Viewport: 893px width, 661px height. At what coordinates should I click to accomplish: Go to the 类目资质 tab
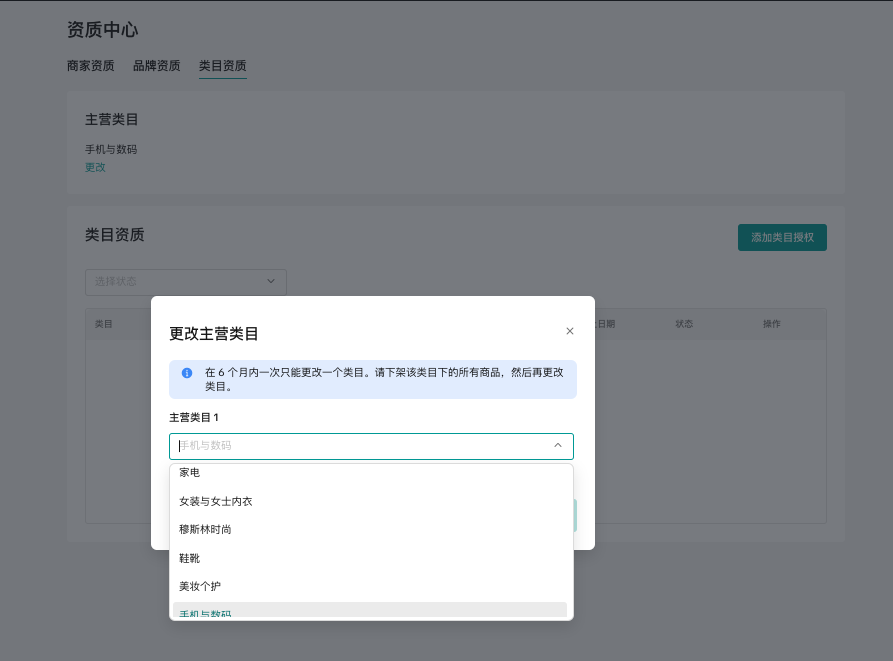[222, 66]
